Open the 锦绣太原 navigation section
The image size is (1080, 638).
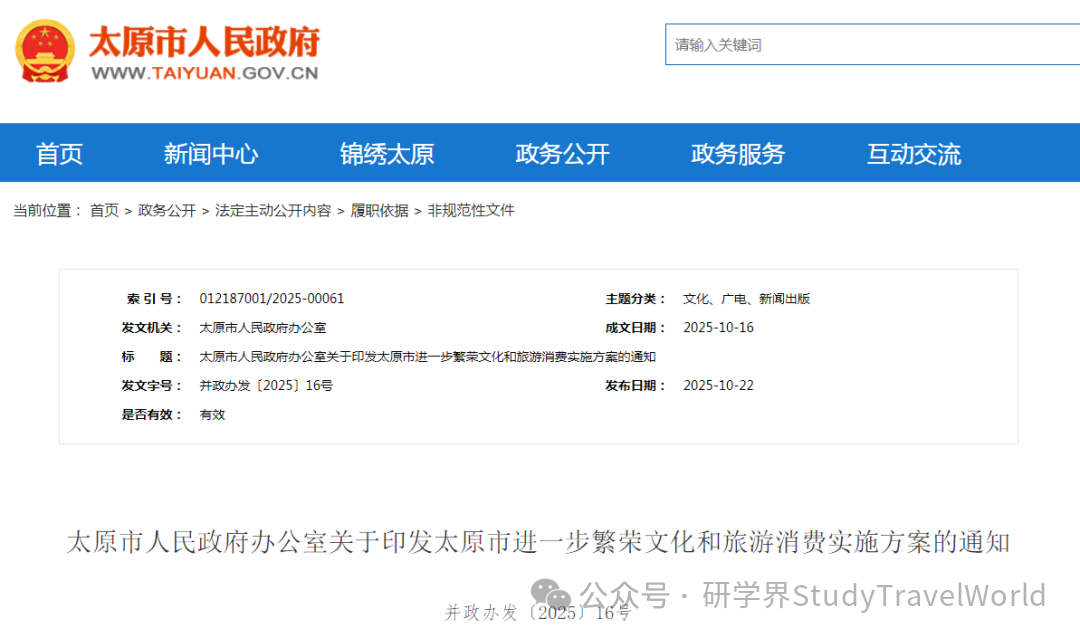click(386, 152)
